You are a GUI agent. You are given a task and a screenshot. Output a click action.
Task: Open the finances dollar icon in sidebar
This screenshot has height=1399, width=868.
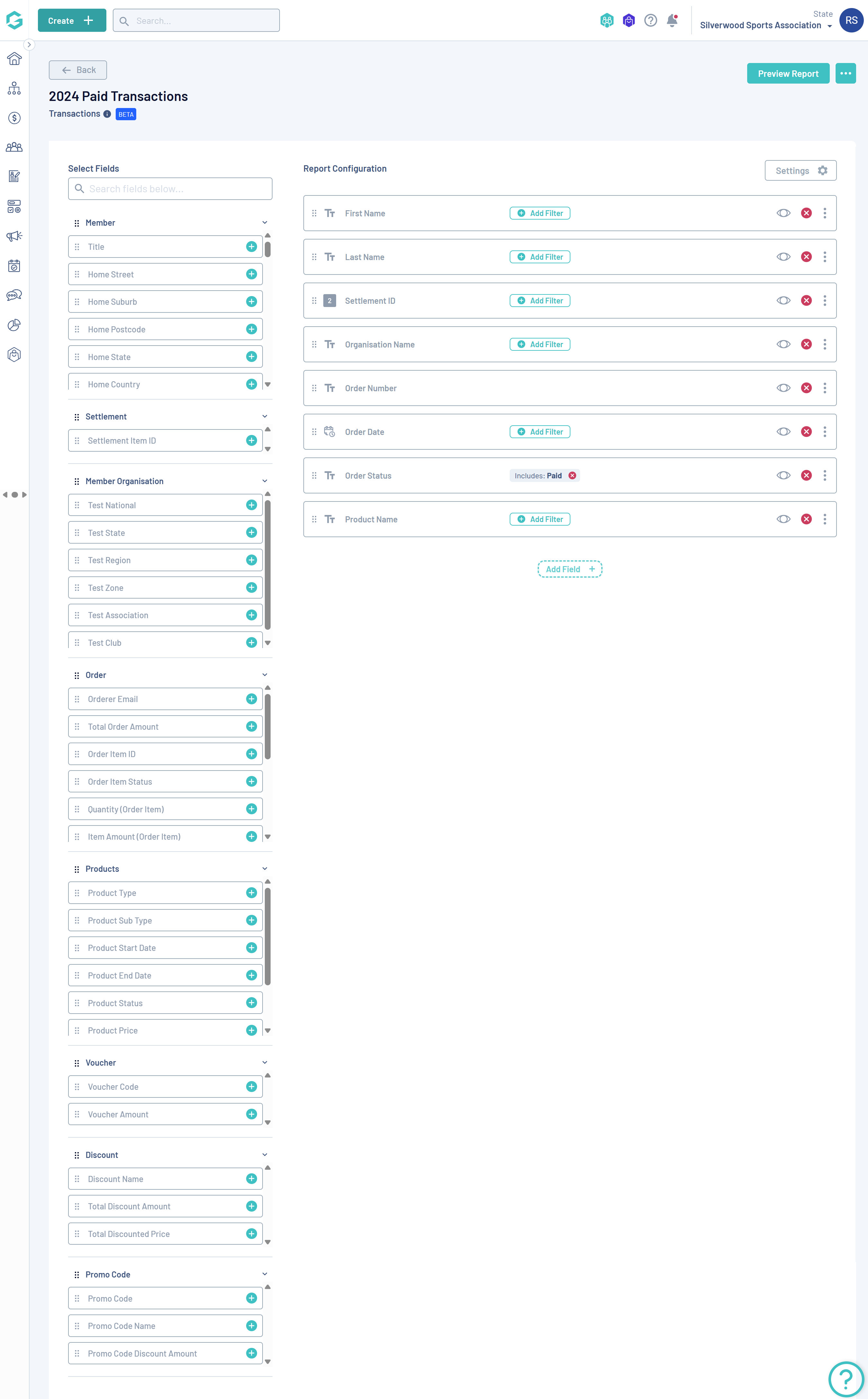pyautogui.click(x=14, y=118)
